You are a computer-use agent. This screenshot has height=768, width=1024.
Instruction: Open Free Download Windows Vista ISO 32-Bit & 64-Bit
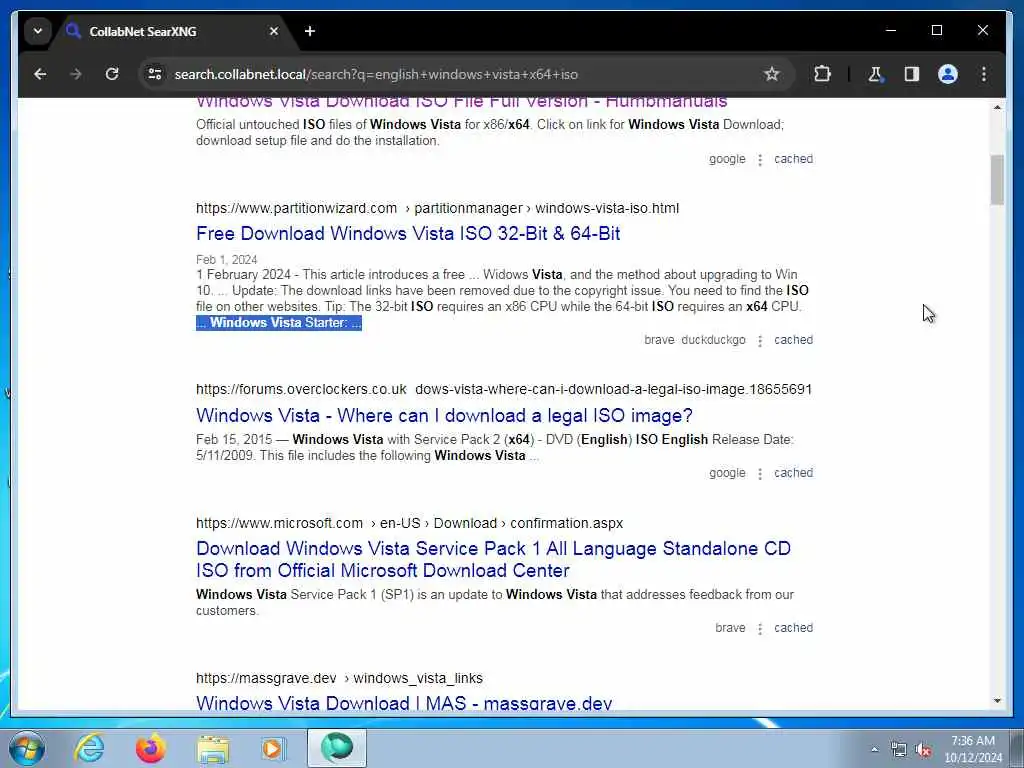[x=408, y=234]
